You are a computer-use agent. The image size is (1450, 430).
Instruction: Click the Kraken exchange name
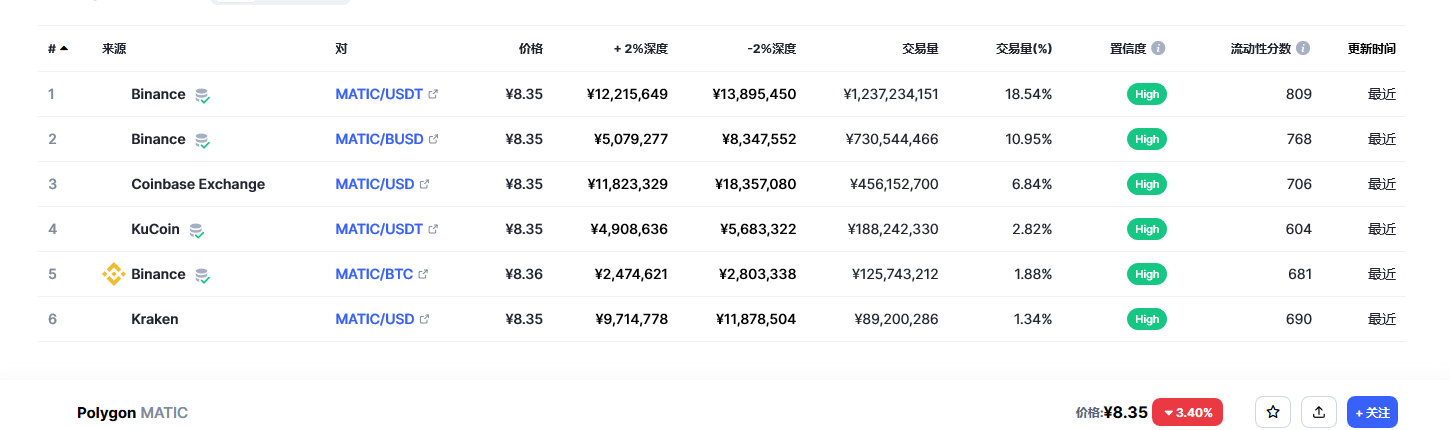click(x=155, y=319)
